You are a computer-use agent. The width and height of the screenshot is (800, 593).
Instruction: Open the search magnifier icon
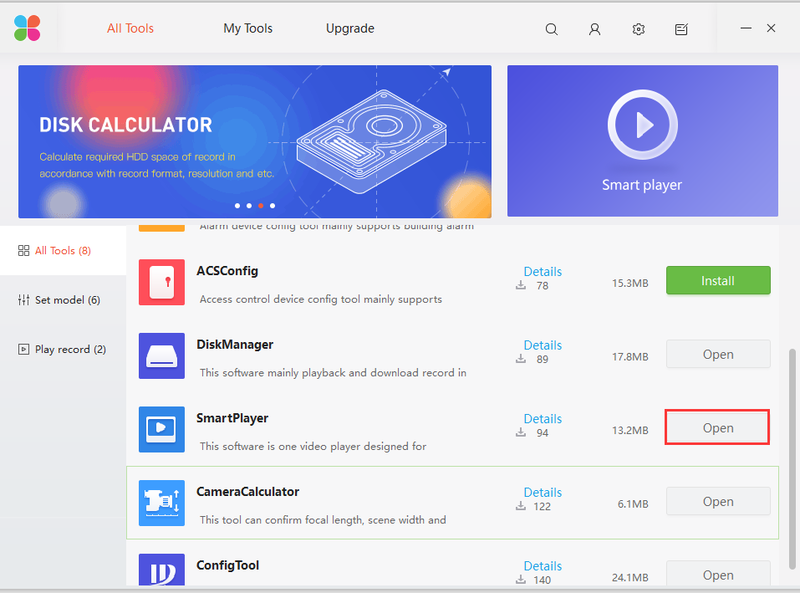pos(551,29)
